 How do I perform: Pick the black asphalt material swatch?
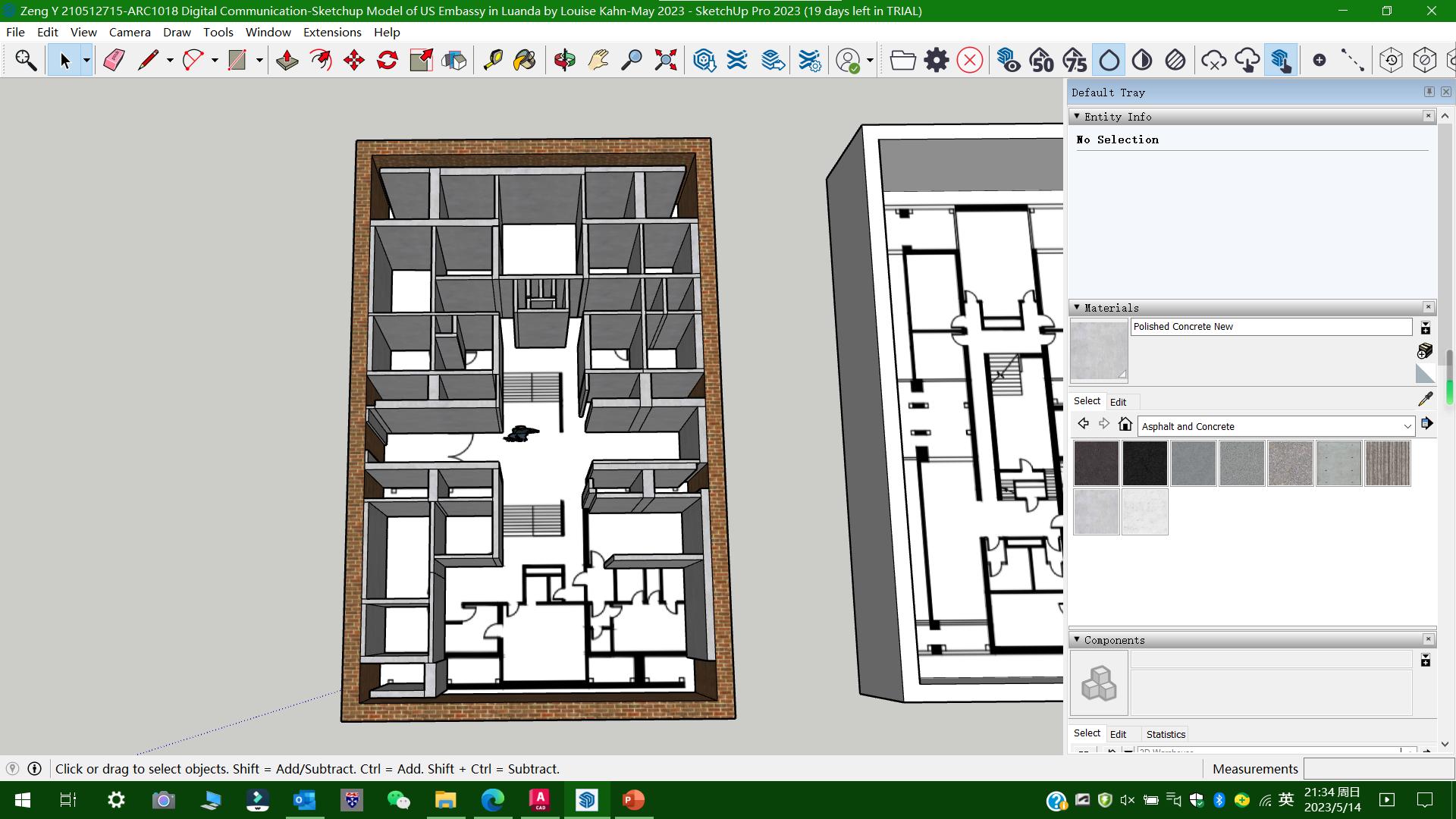click(x=1144, y=463)
